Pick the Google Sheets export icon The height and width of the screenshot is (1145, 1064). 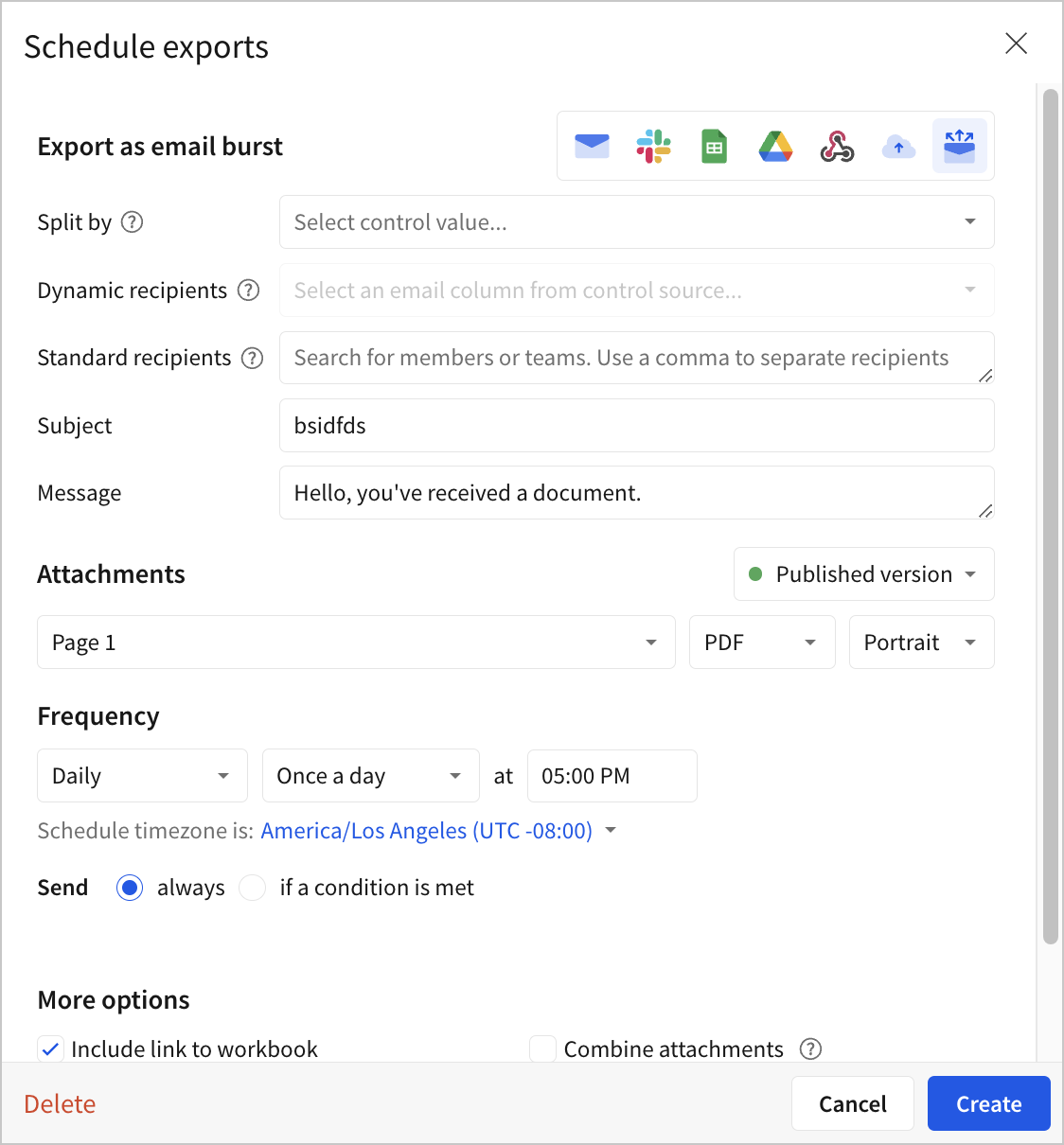715,147
